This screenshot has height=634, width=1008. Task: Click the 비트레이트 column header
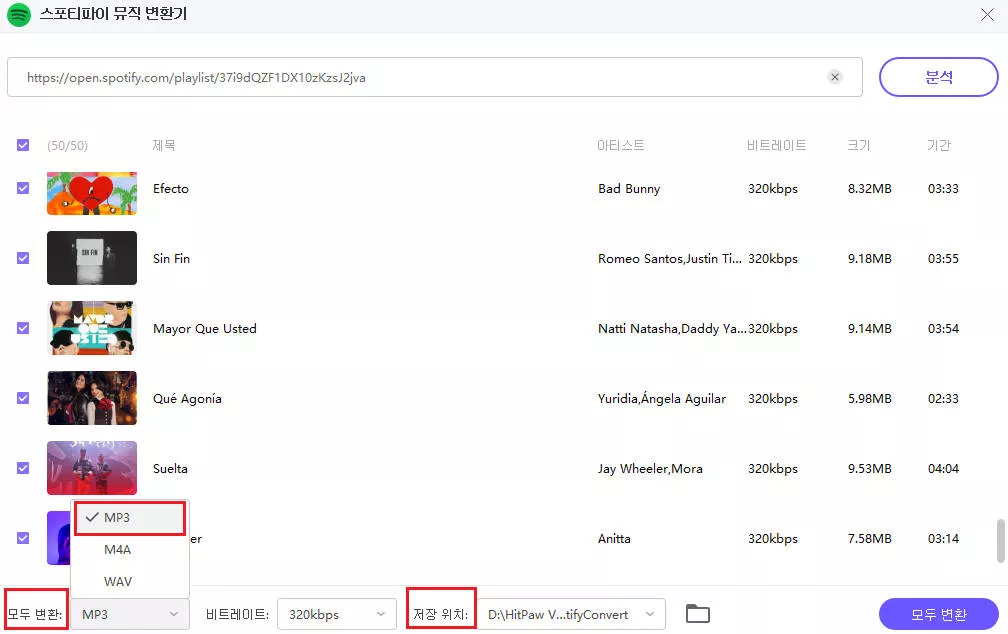[777, 145]
